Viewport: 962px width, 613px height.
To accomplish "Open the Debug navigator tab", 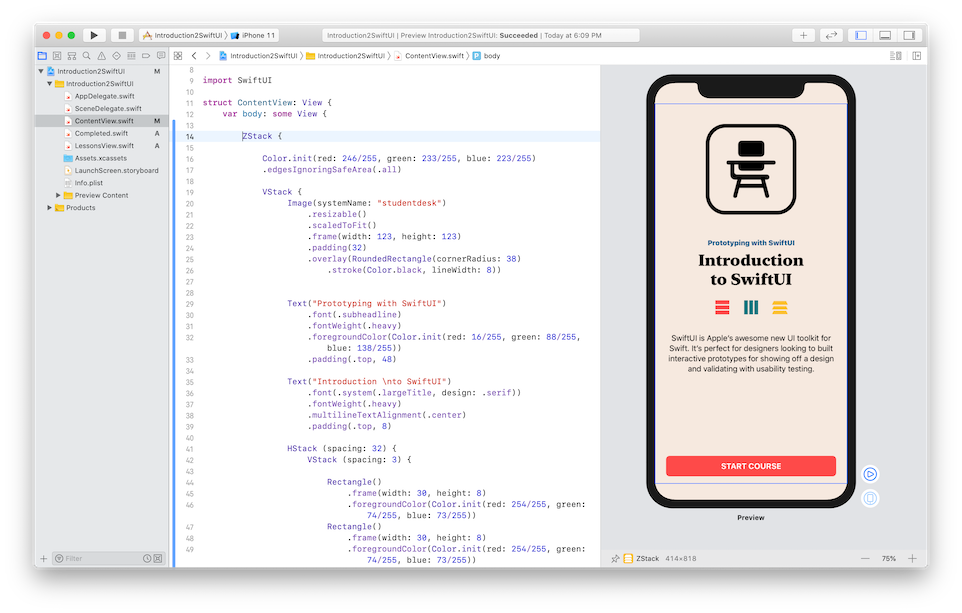I will coord(131,56).
